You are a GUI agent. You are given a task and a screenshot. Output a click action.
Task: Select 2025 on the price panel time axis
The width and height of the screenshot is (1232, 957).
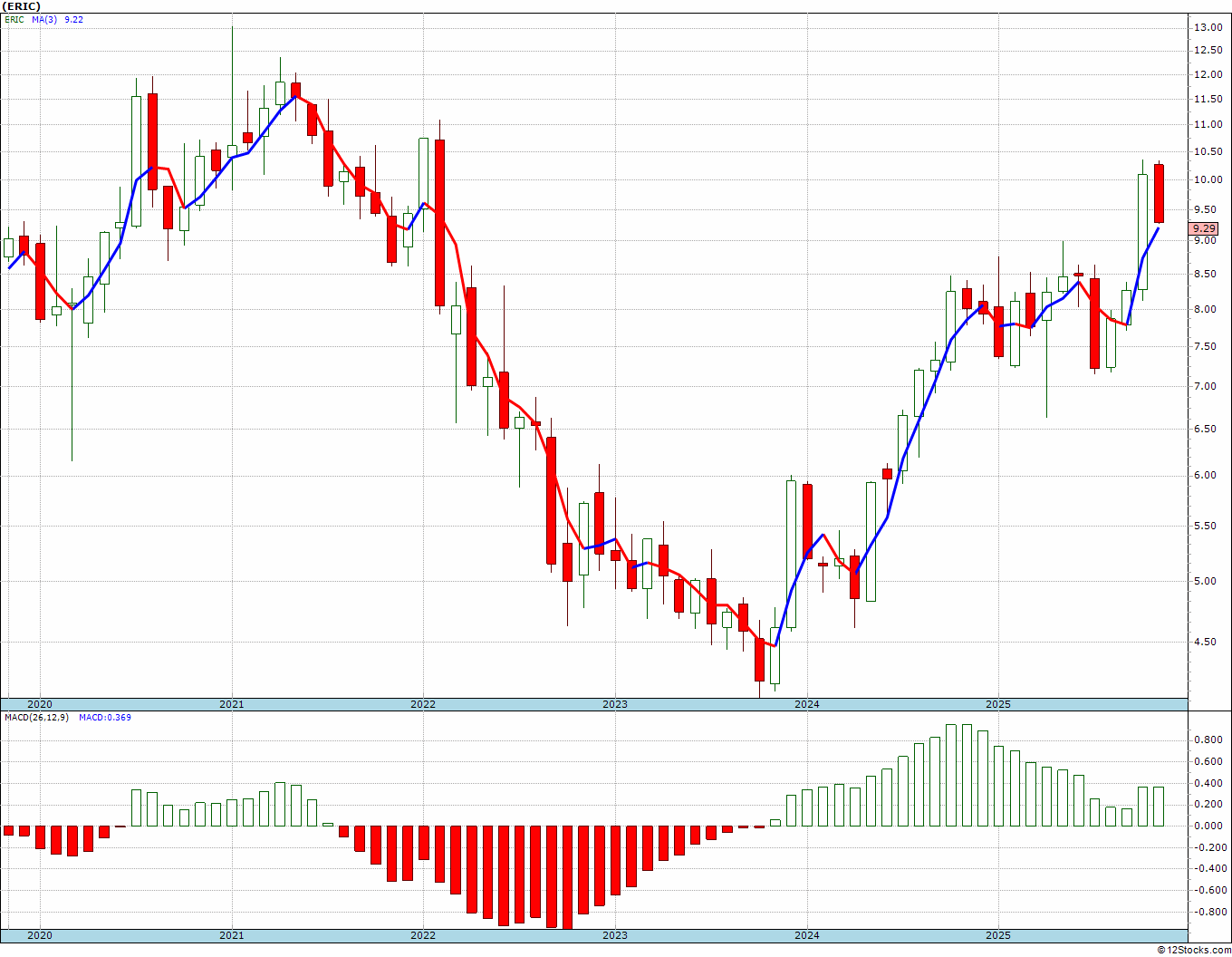pos(998,704)
